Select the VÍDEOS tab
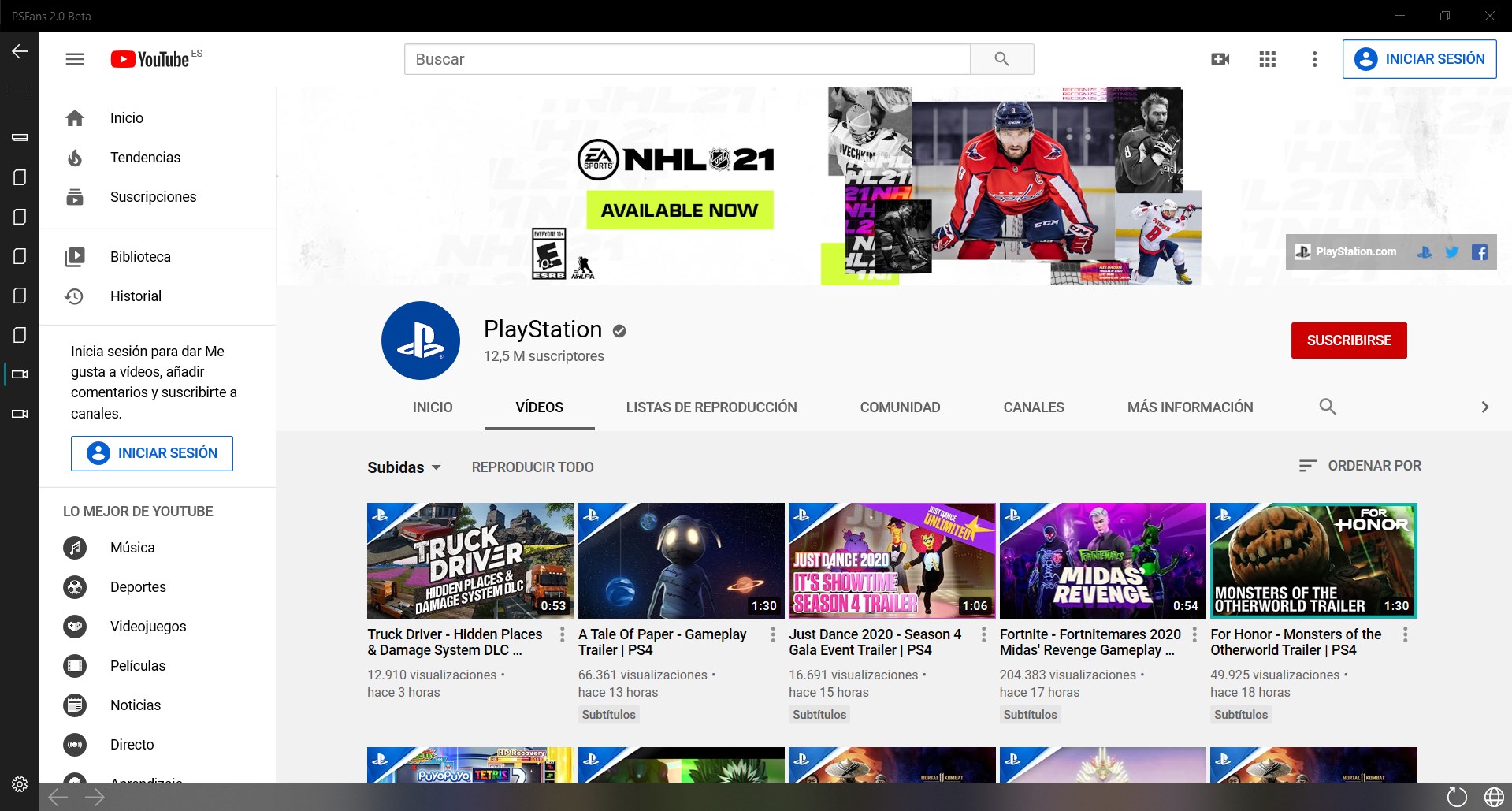 pos(540,407)
